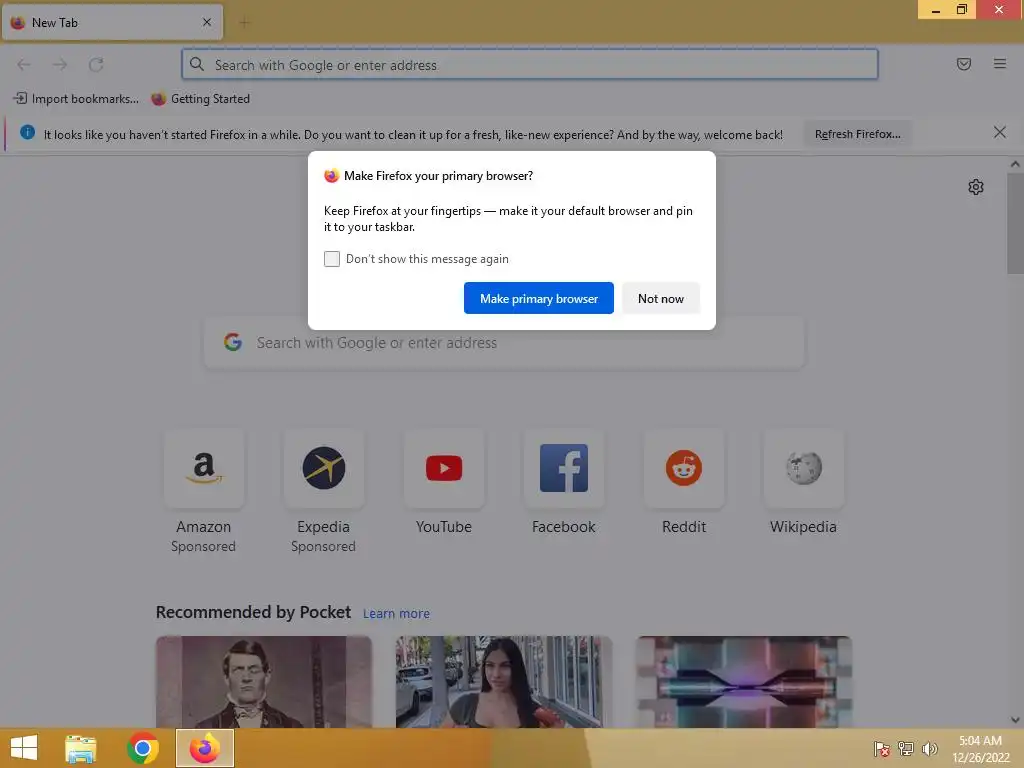The height and width of the screenshot is (768, 1024).
Task: Click the Save to Pocket toolbar icon
Action: pyautogui.click(x=963, y=64)
